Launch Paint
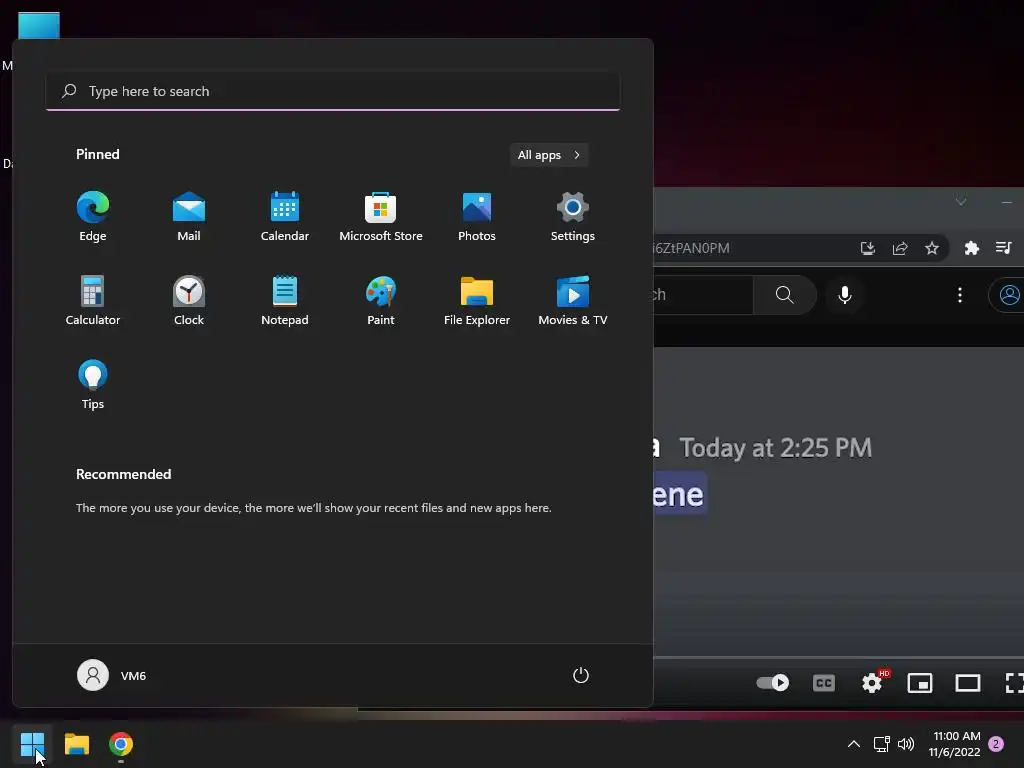1024x768 pixels. pyautogui.click(x=381, y=301)
